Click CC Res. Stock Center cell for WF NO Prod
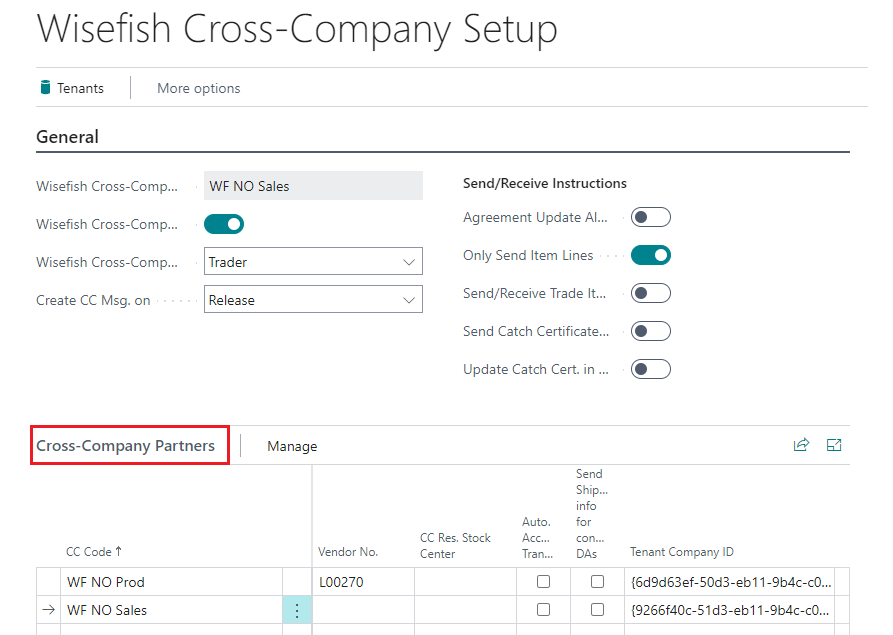Screen dimensions: 893x635 point(465,582)
